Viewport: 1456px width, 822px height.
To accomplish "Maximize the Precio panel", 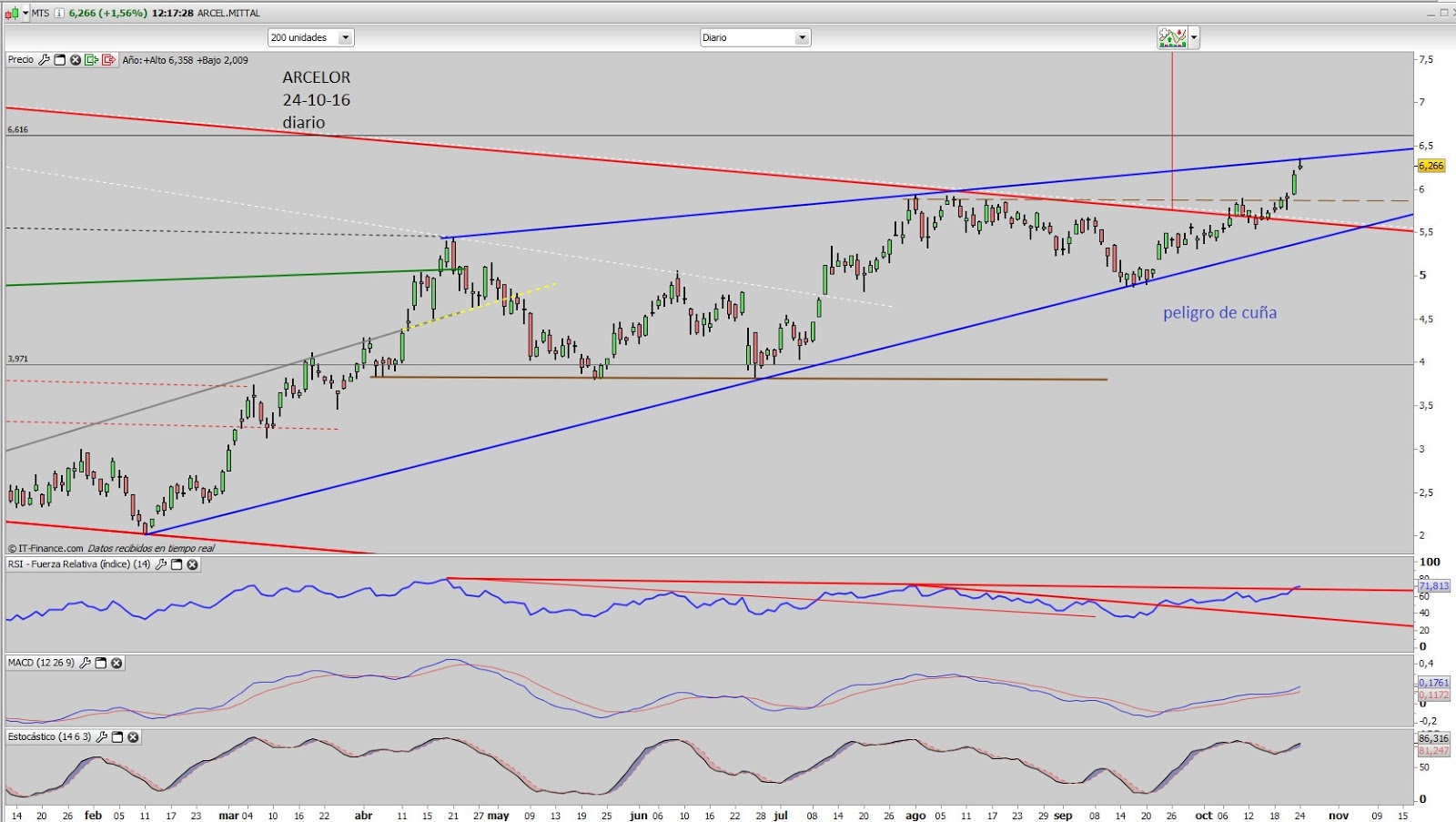I will click(60, 60).
